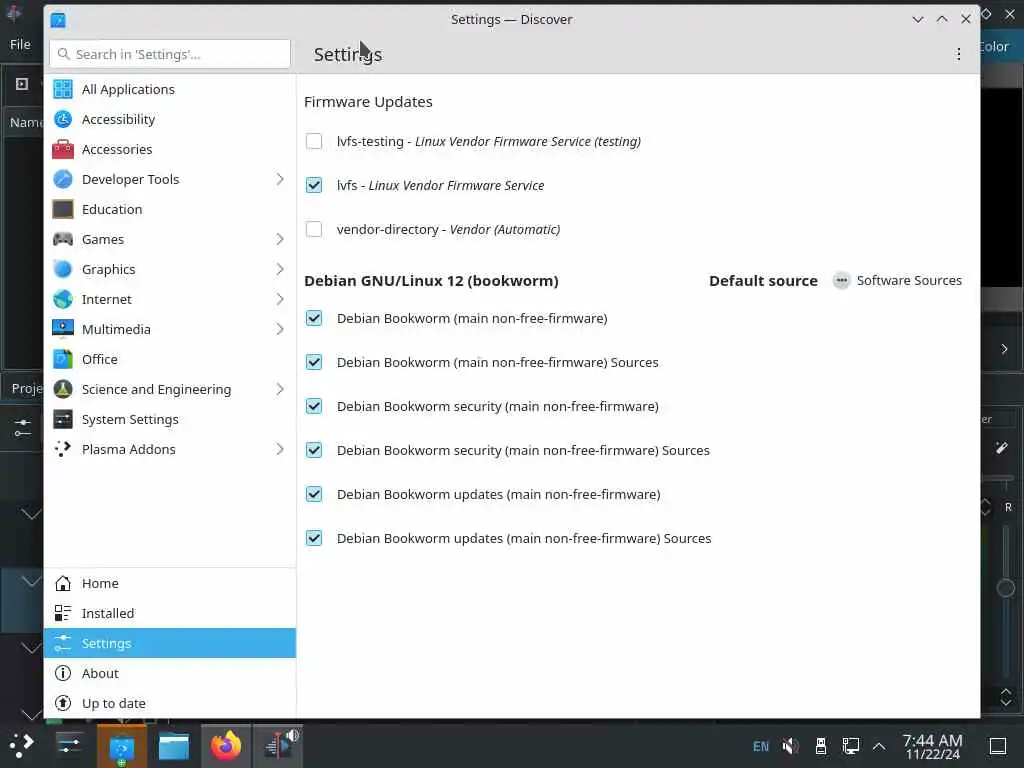
Task: Select the Graphics category icon
Action: pyautogui.click(x=63, y=270)
